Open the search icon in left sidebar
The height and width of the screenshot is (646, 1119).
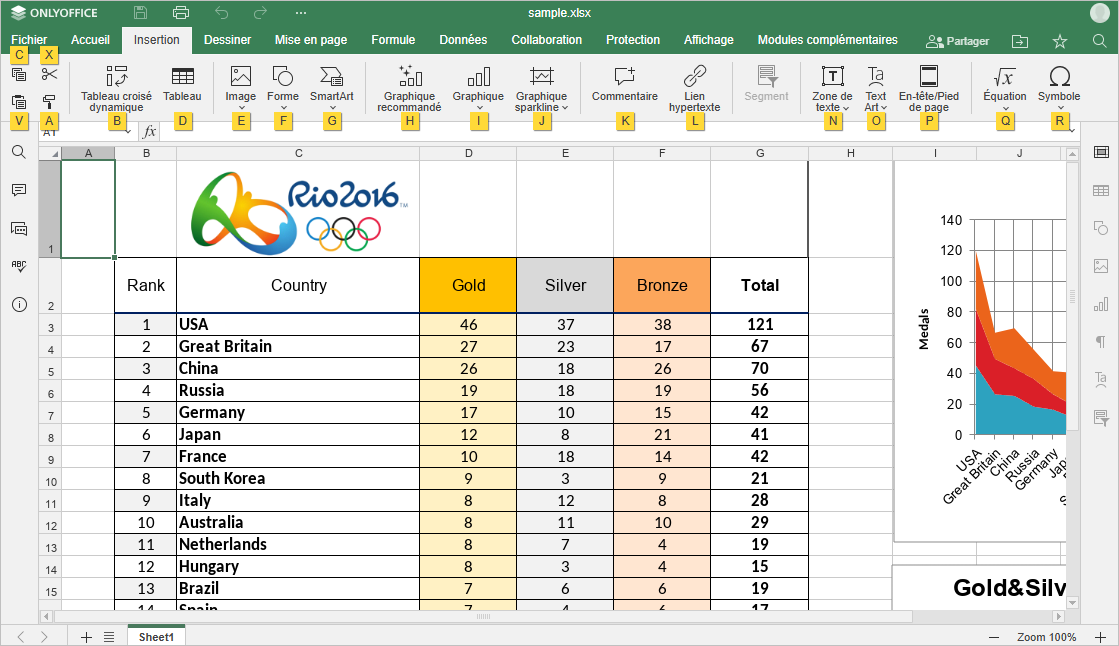pyautogui.click(x=18, y=152)
